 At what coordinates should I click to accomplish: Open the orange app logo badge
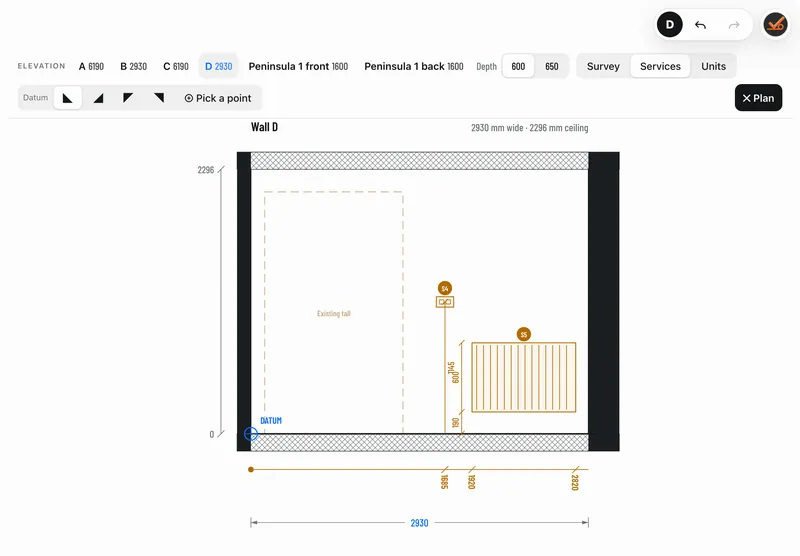(776, 24)
